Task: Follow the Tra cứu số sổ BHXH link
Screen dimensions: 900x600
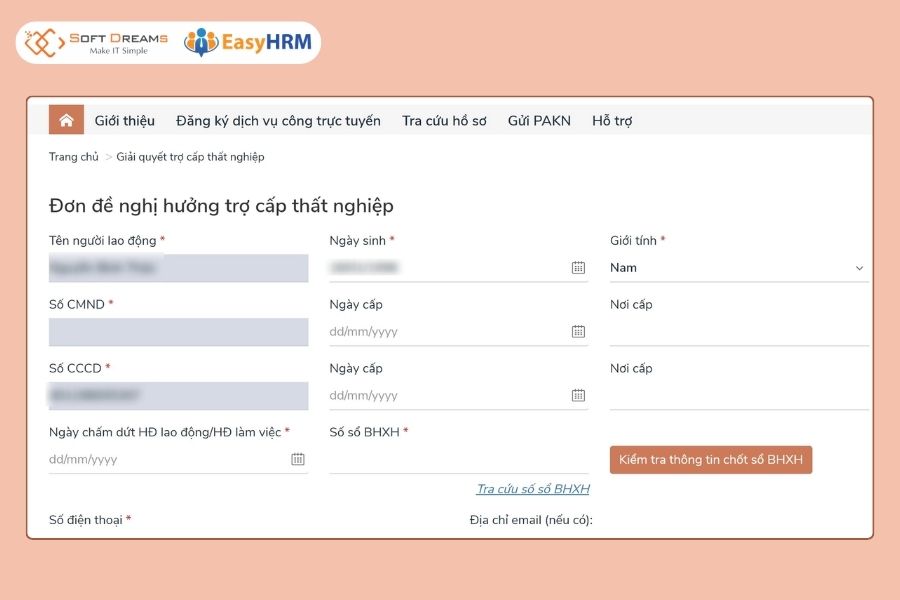Action: coord(533,489)
